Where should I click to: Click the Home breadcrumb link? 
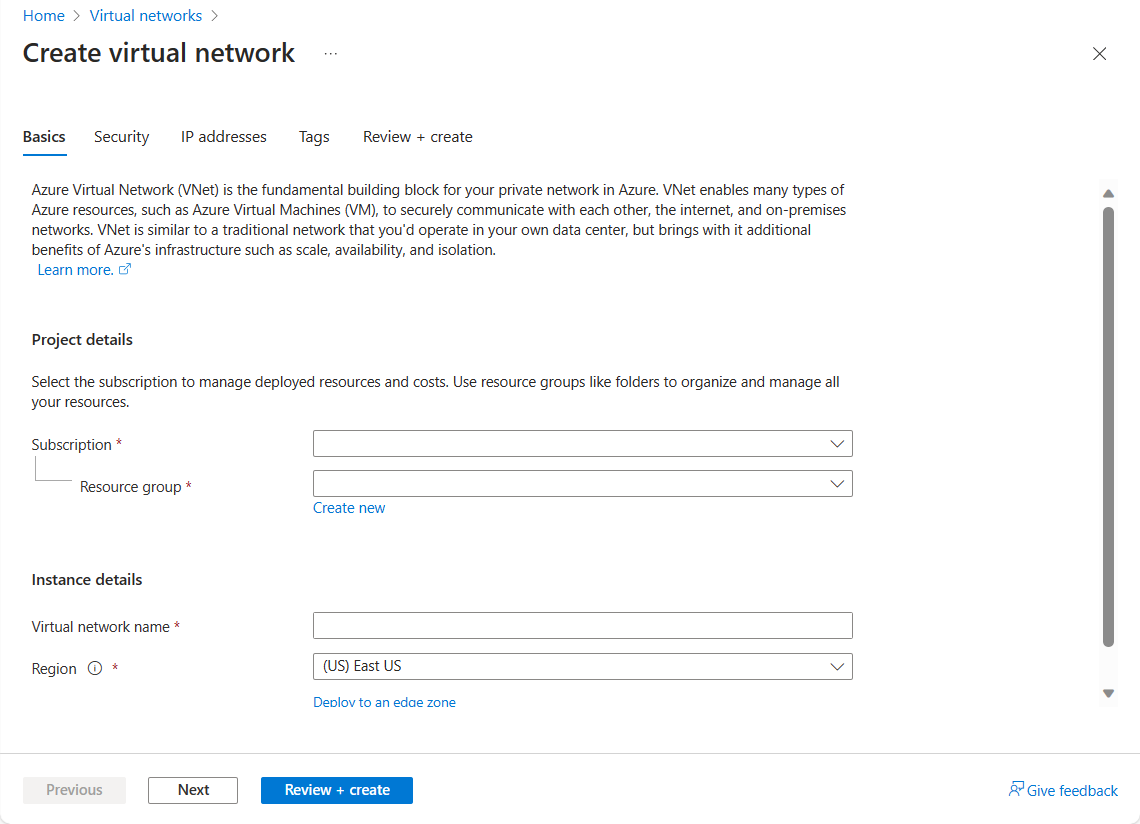[44, 16]
